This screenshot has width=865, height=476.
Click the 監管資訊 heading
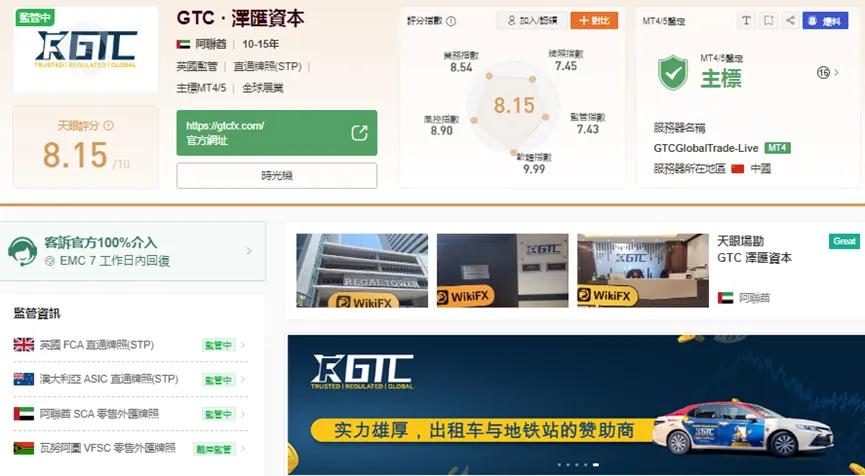pyautogui.click(x=37, y=314)
